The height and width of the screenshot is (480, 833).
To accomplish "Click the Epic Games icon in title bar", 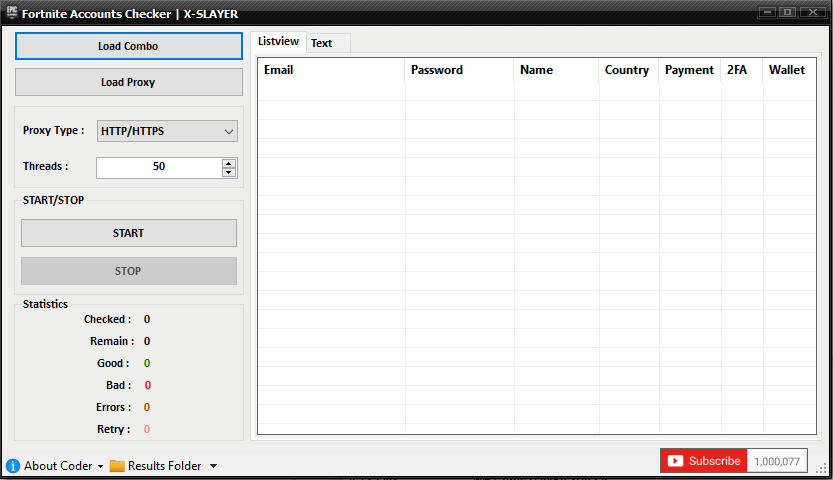I will [x=11, y=12].
